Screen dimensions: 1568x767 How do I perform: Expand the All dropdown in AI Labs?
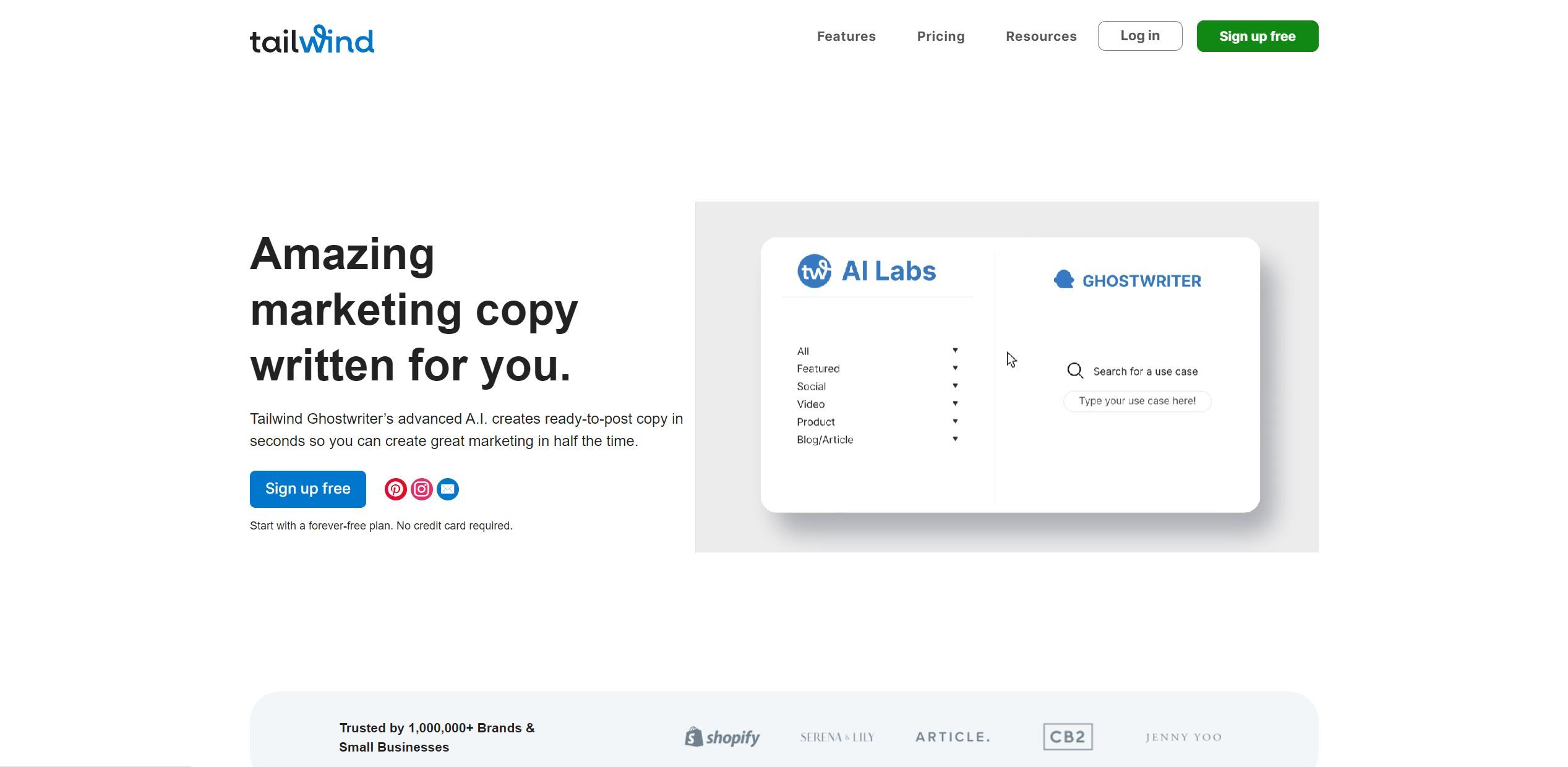coord(954,350)
